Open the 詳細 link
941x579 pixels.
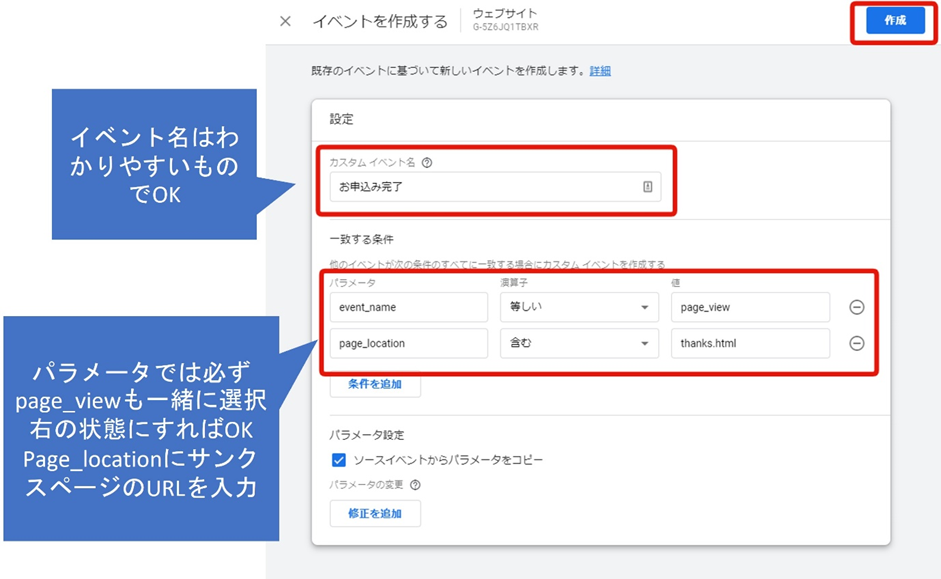click(600, 71)
